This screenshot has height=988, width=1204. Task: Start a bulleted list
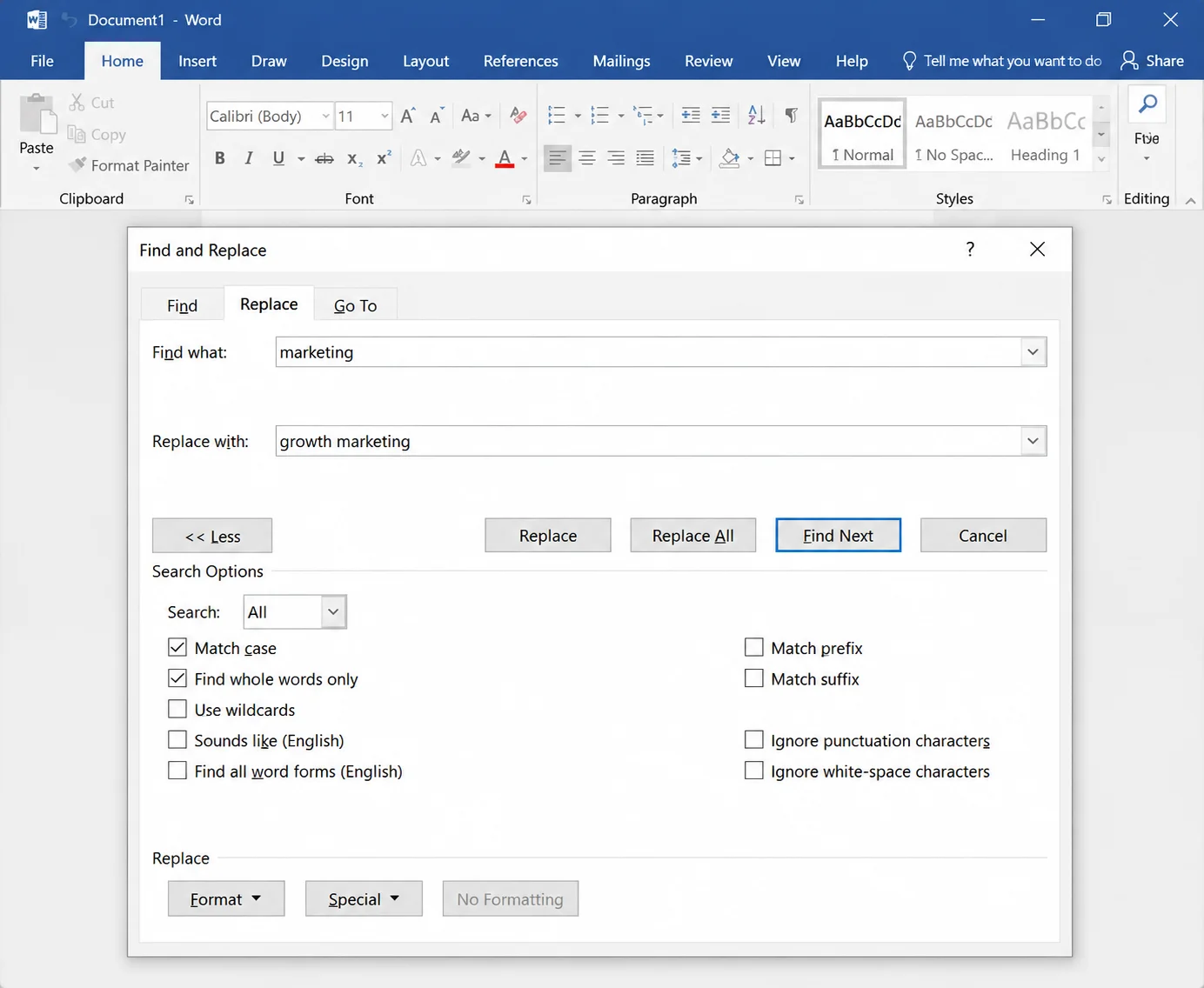tap(557, 115)
